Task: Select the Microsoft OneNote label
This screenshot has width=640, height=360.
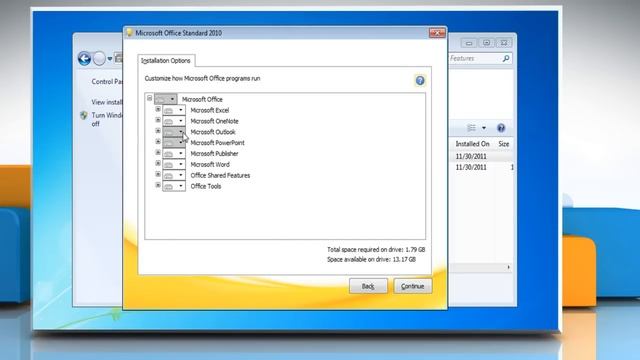Action: pyautogui.click(x=214, y=121)
